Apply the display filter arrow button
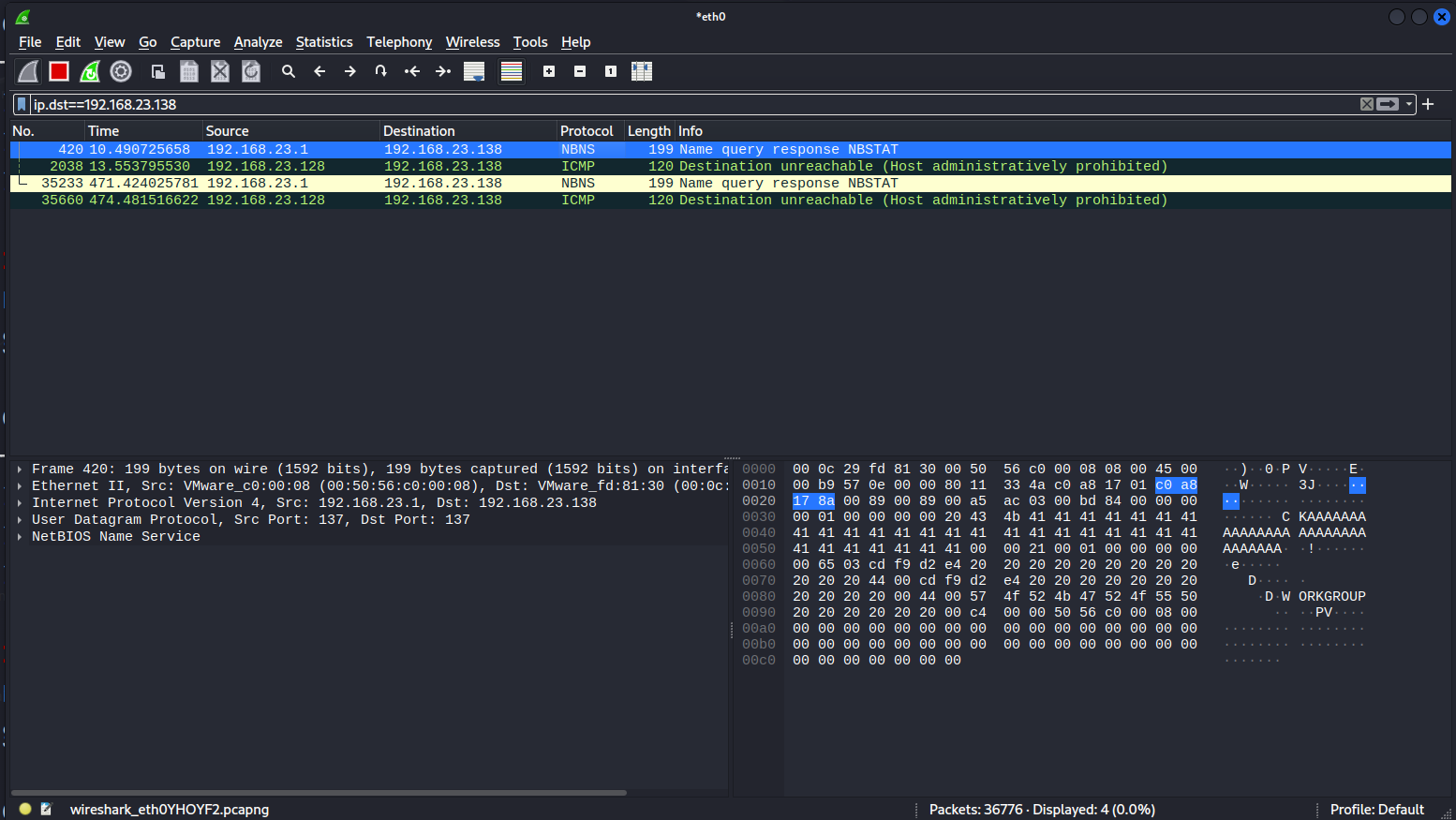This screenshot has height=820, width=1456. tap(1388, 104)
